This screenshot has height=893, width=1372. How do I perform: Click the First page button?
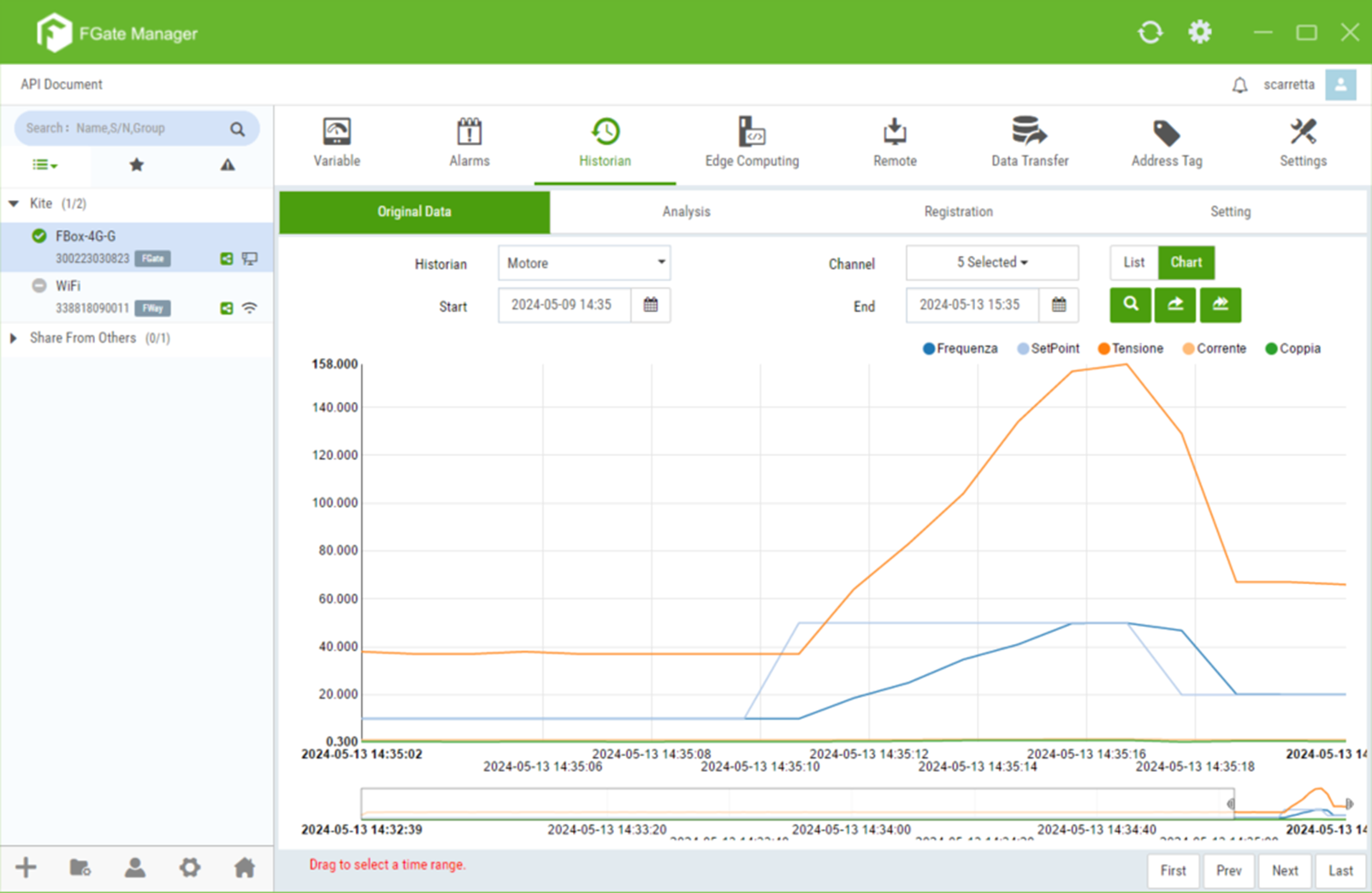pos(1173,871)
